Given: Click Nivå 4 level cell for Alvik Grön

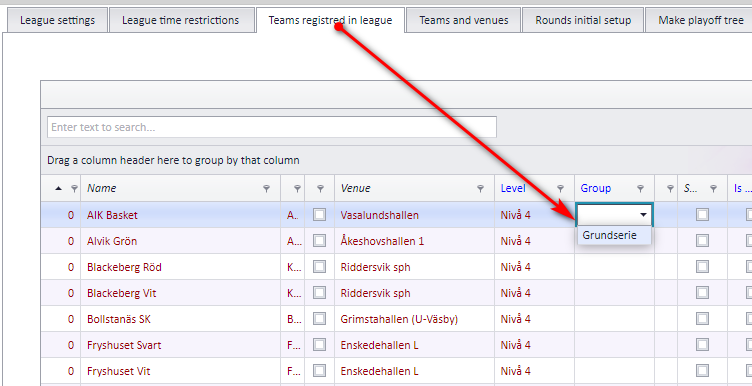Looking at the screenshot, I should [x=535, y=241].
